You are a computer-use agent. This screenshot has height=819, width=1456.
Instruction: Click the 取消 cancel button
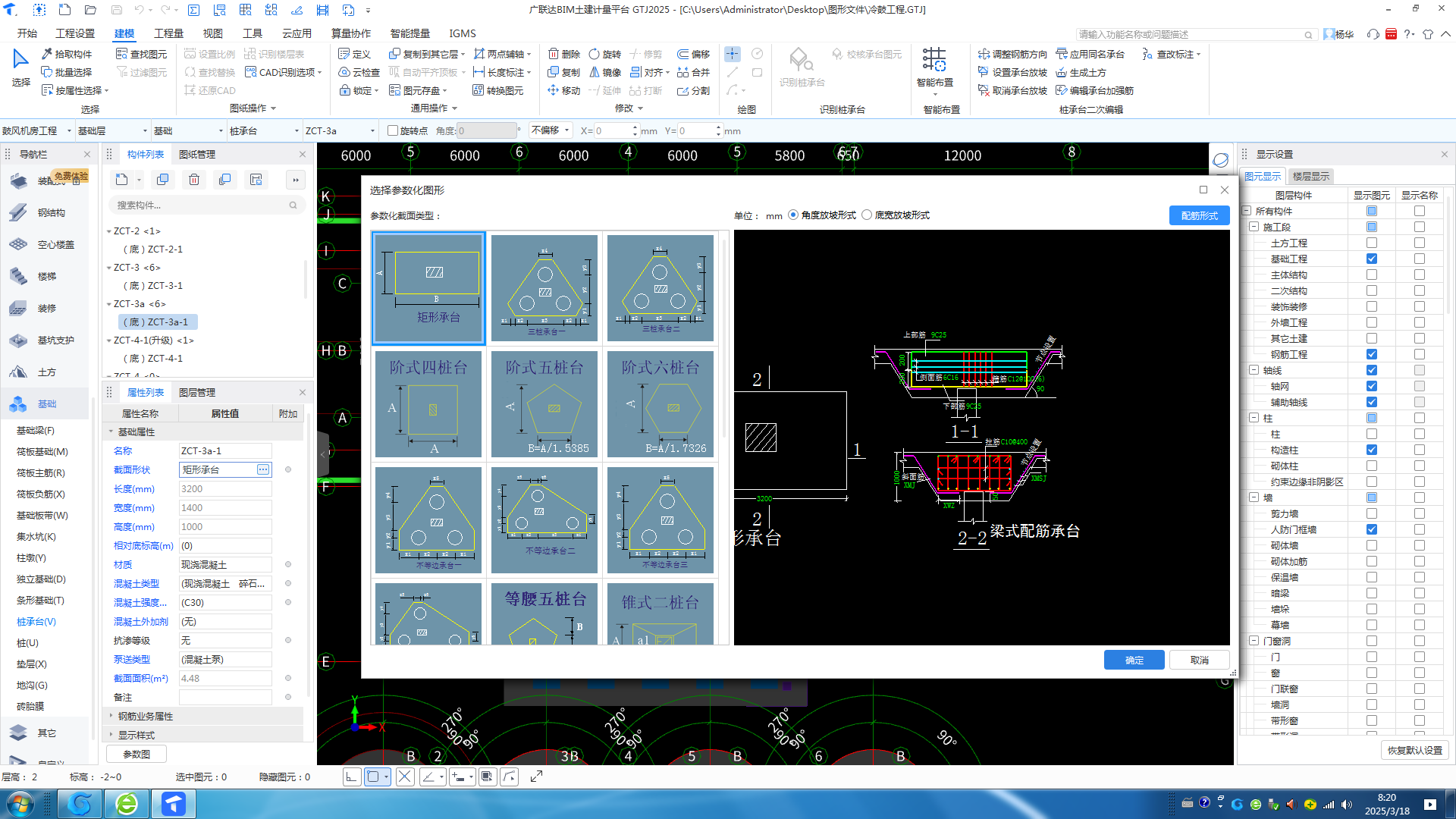coord(1199,660)
